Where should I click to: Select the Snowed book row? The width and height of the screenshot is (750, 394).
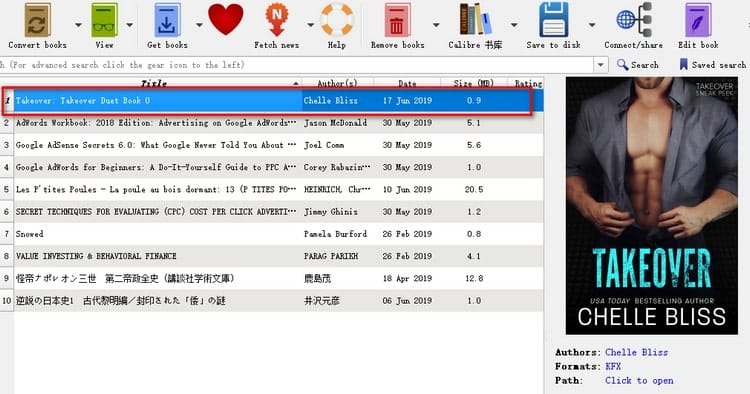click(278, 234)
